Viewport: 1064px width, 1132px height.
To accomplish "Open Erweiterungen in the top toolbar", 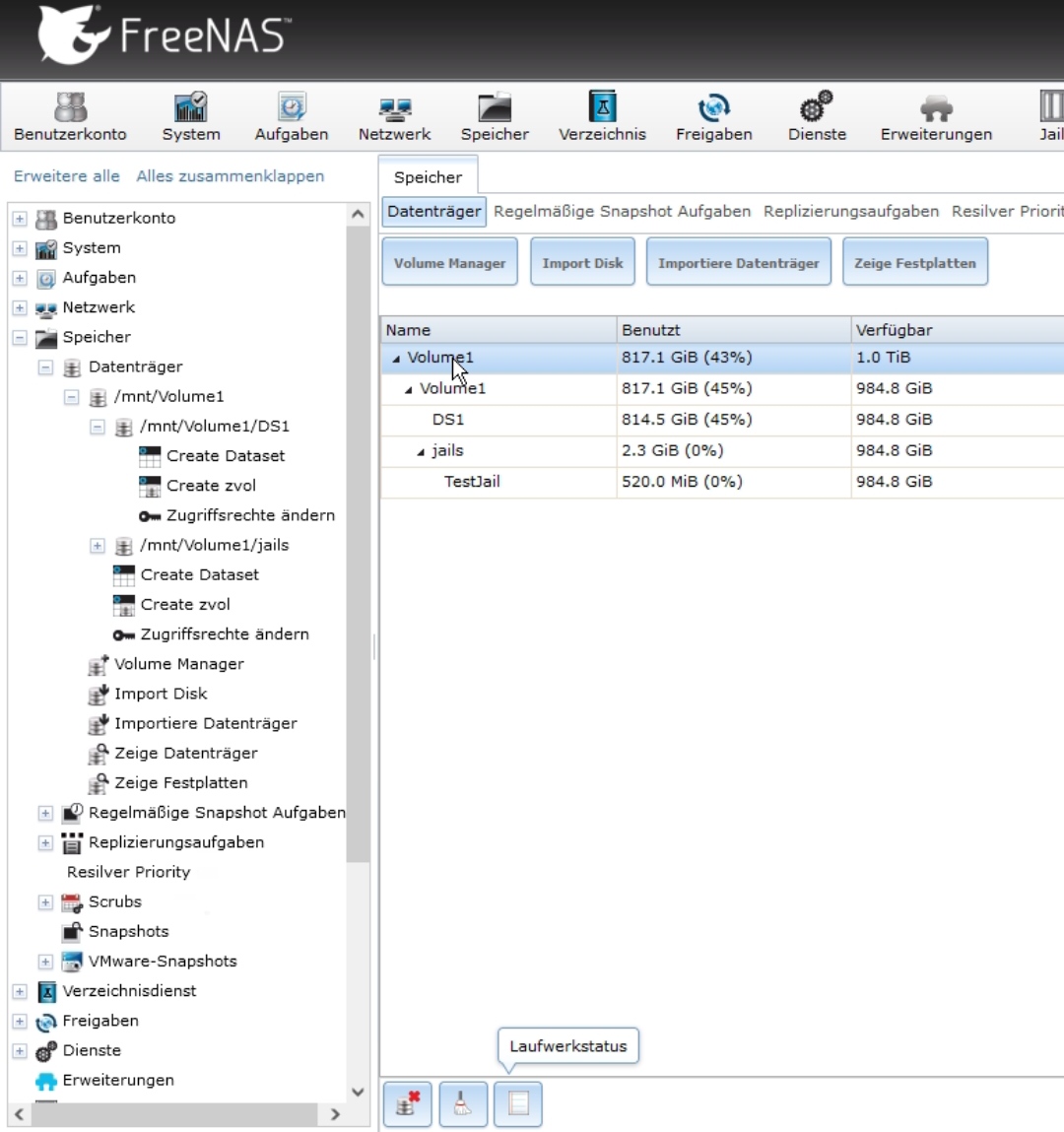I will (x=936, y=116).
